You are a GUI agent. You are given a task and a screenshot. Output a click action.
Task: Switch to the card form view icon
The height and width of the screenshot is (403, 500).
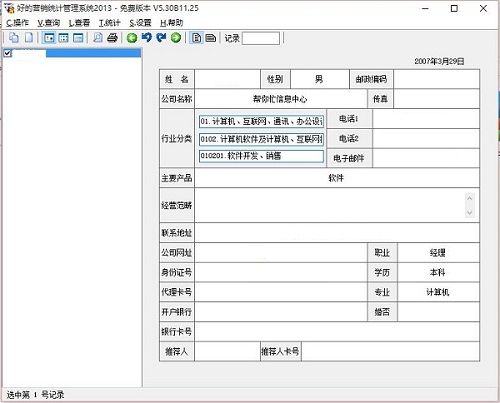pos(49,38)
